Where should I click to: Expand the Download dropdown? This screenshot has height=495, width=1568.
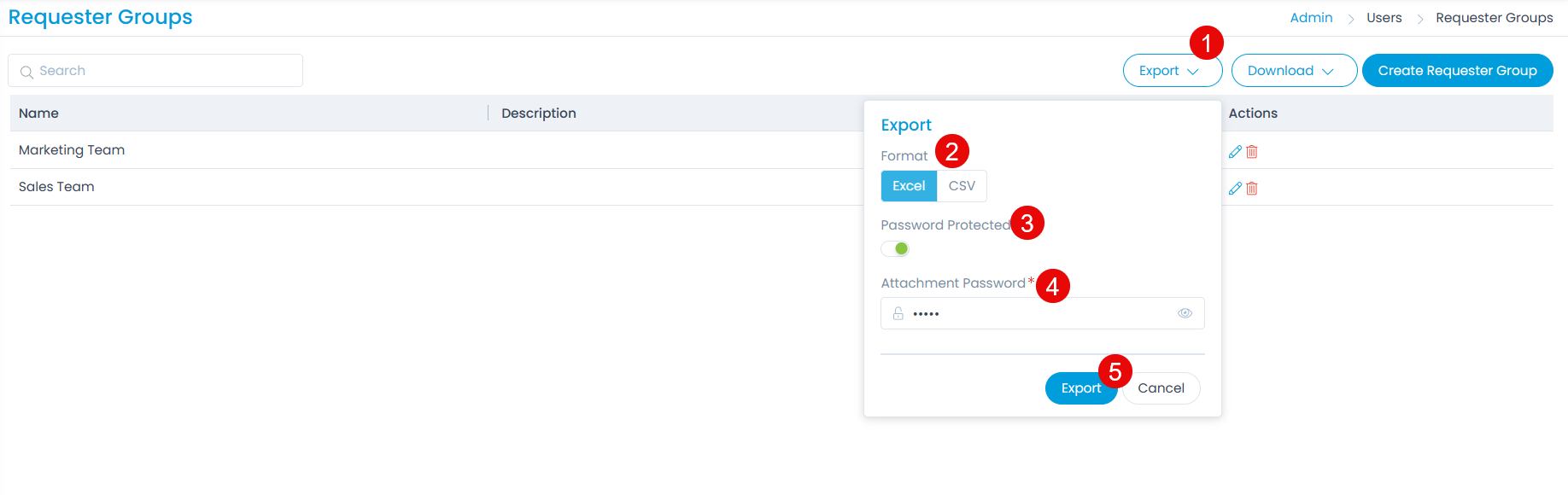[x=1293, y=71]
